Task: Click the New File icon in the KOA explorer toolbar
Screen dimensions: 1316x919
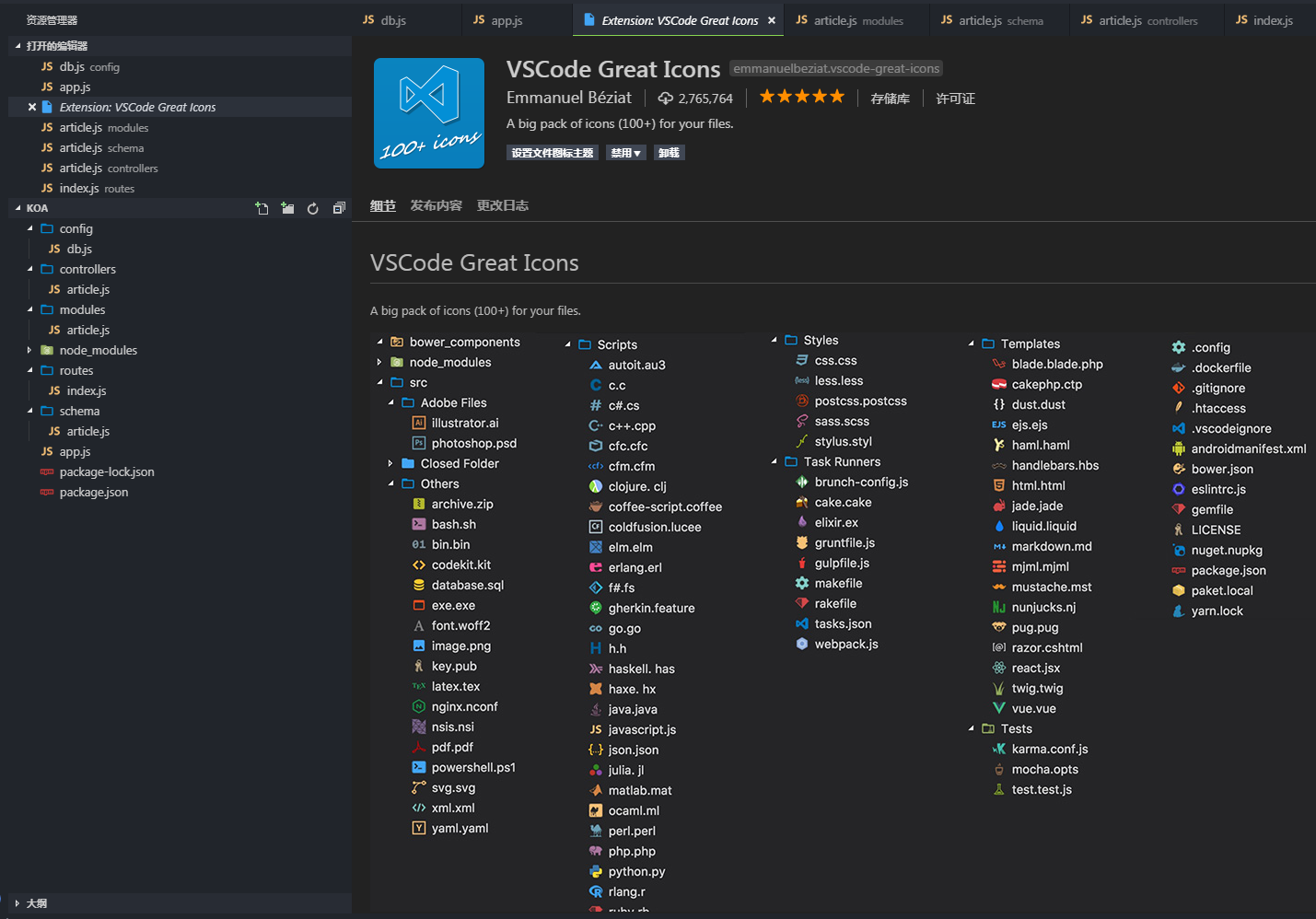Action: (x=262, y=208)
